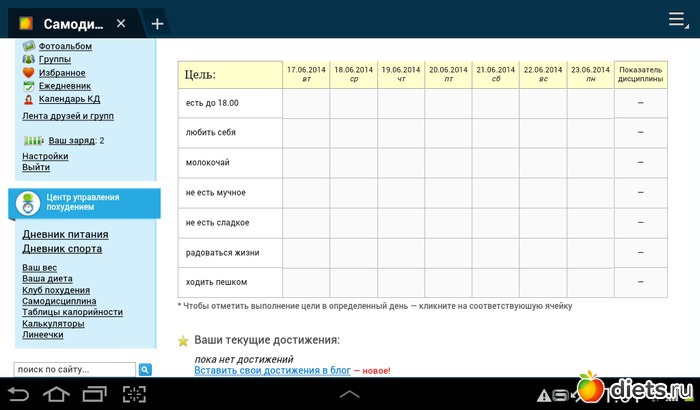Mark 'есть до 18.00' cell for 17.06.2014
Screen dimensions: 700x410
pos(306,103)
